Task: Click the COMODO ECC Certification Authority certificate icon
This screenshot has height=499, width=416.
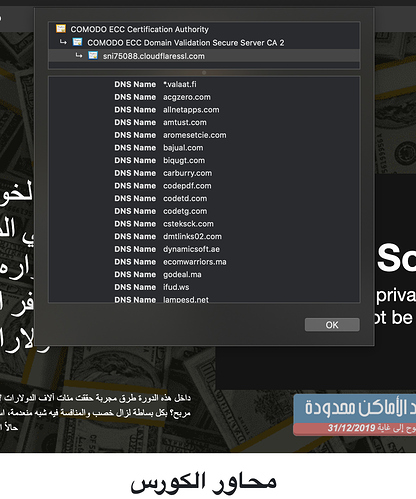Action: 61,29
